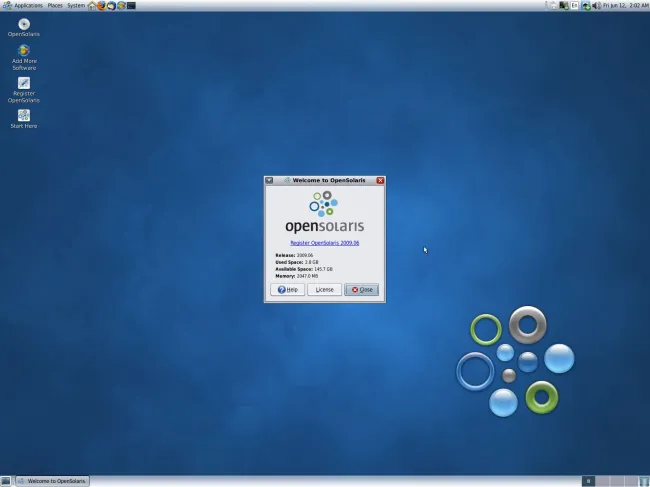
Task: Click the network status tray icon
Action: coord(586,5)
